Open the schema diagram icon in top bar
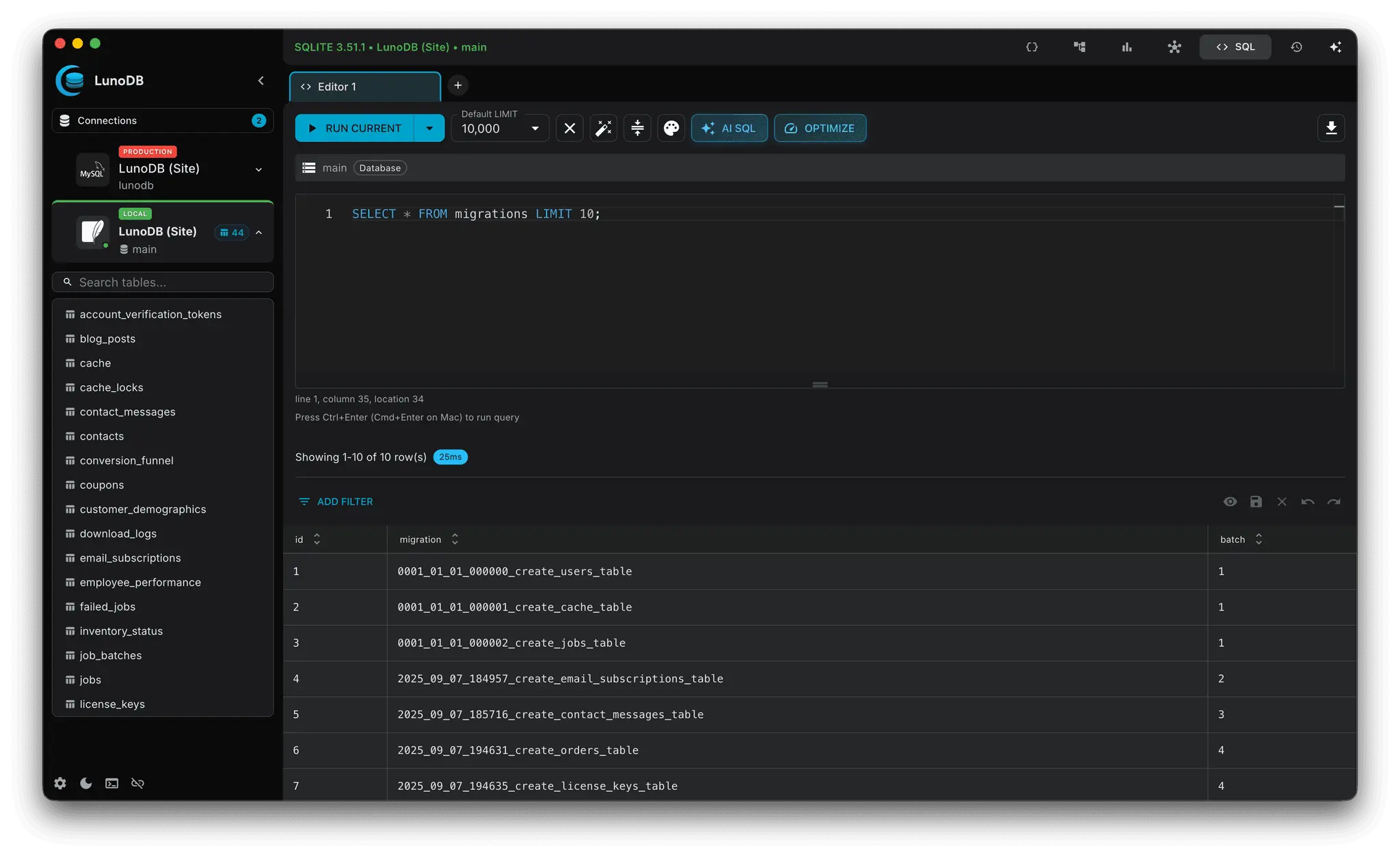This screenshot has height=857, width=1400. tap(1079, 47)
